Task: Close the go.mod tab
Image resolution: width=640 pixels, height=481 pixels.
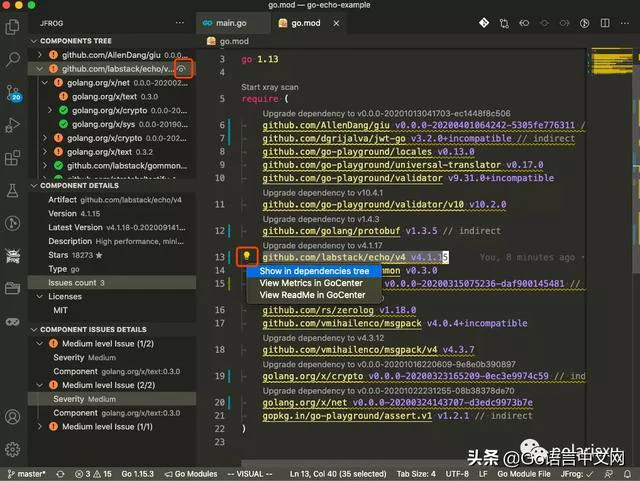Action: coord(336,24)
